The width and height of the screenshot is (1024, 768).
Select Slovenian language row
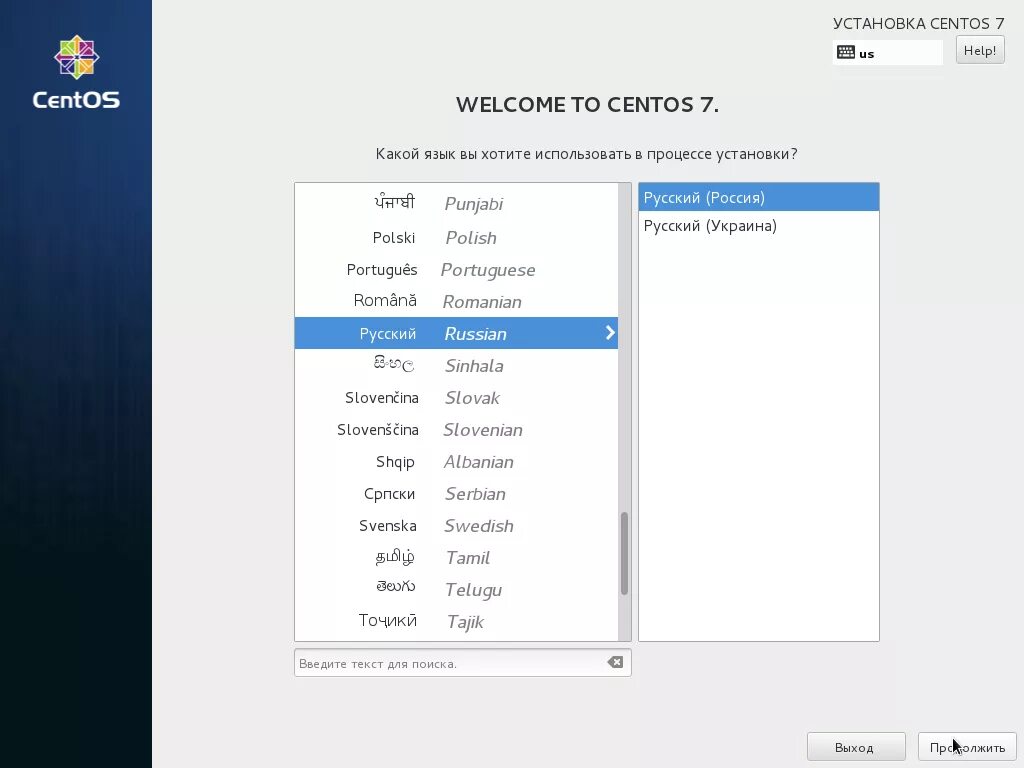[x=456, y=429]
